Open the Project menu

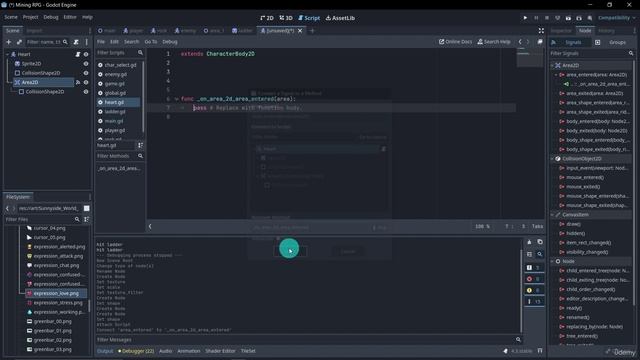click(31, 17)
